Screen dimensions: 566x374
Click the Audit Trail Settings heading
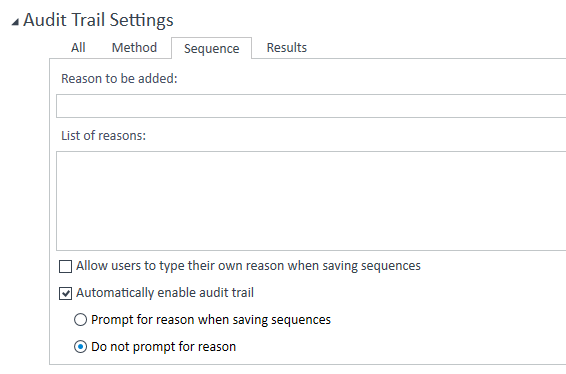point(98,20)
